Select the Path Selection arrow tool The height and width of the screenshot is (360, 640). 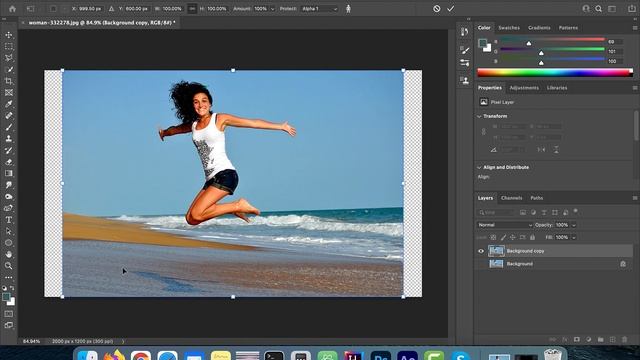pos(9,231)
